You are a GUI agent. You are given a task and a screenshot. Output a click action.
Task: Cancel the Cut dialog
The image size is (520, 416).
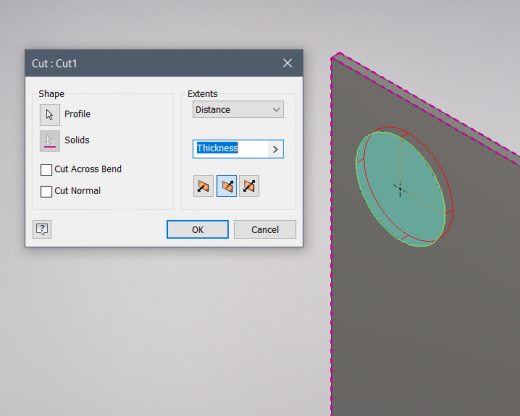tap(265, 229)
